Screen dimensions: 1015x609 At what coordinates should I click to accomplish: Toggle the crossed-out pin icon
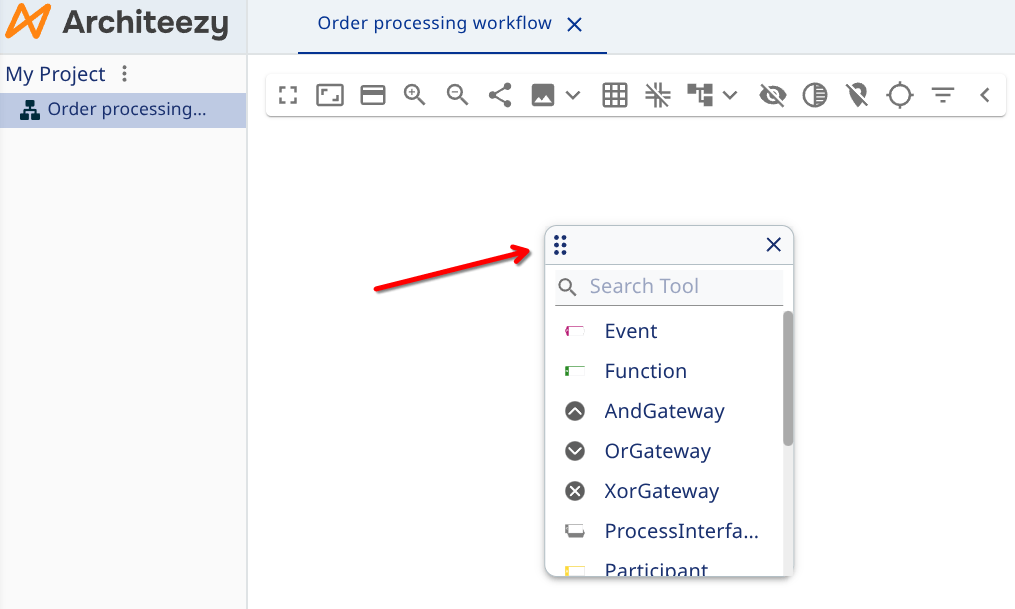point(857,95)
